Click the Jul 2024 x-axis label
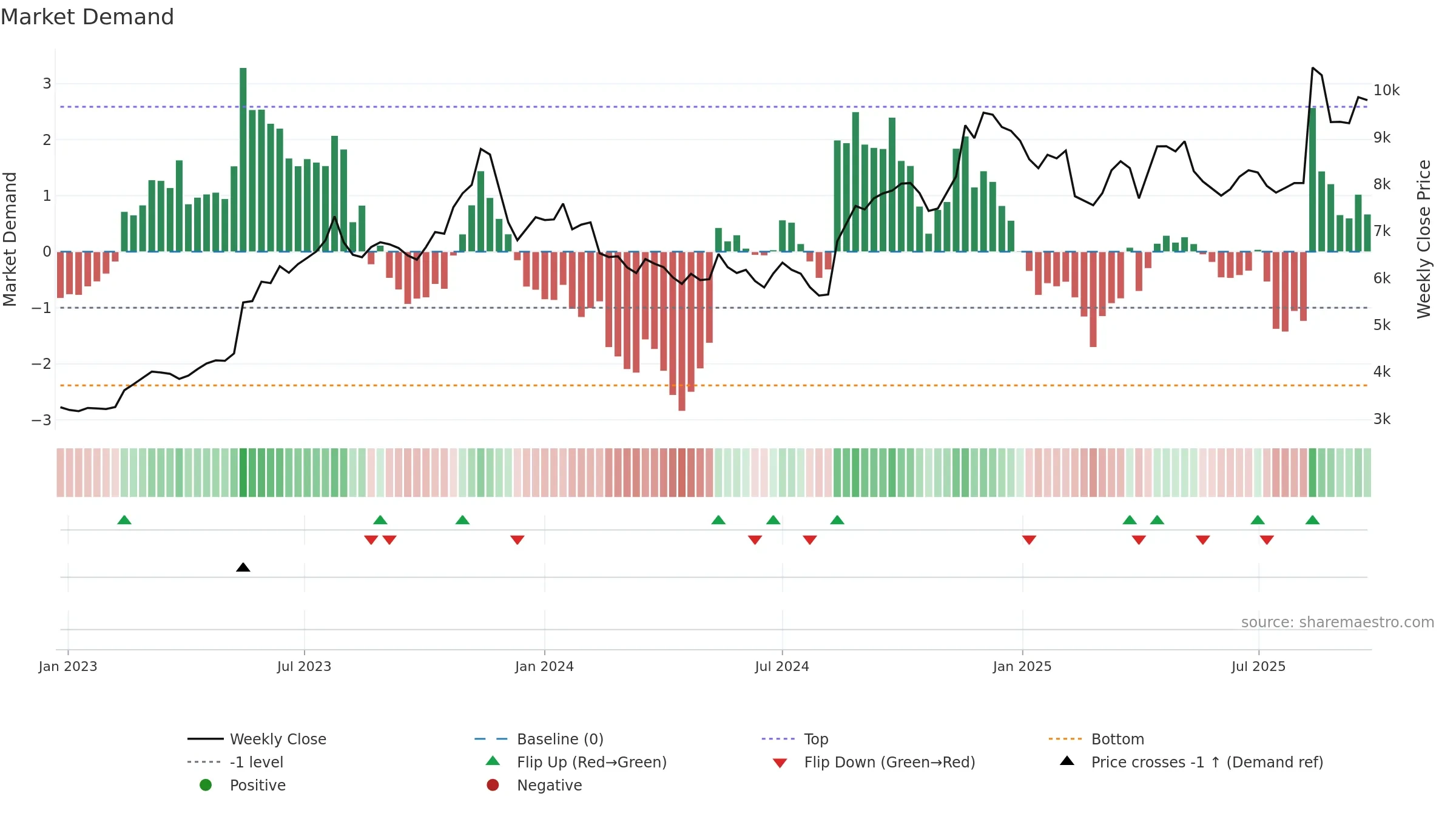Screen dimensions: 1456x819 [782, 667]
